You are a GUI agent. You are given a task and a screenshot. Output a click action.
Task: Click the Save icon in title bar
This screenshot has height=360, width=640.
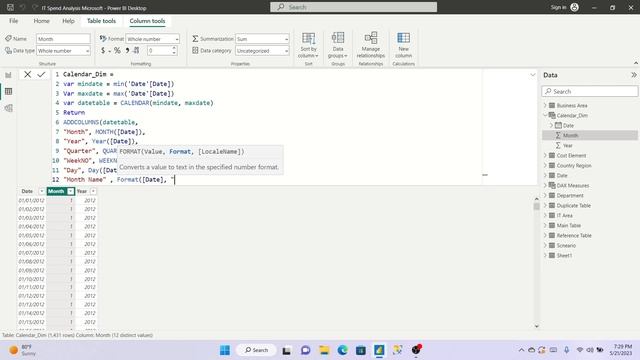coord(11,7)
